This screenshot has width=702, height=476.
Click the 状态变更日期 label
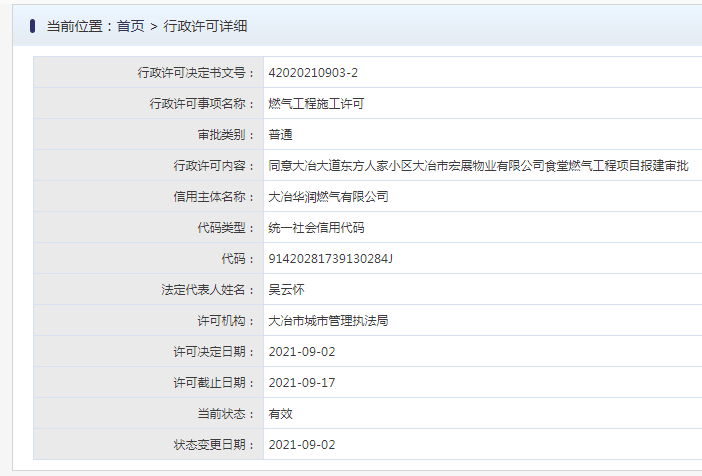[214, 445]
